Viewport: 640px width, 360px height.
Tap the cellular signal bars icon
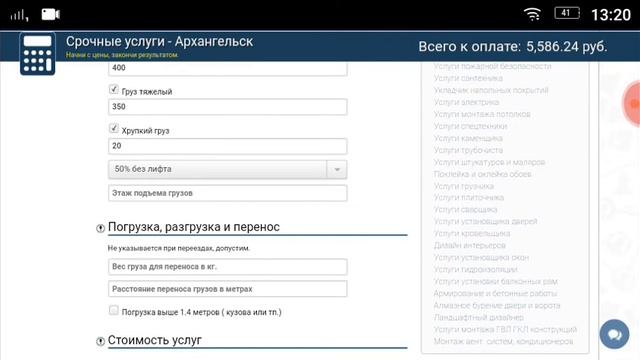(x=19, y=16)
